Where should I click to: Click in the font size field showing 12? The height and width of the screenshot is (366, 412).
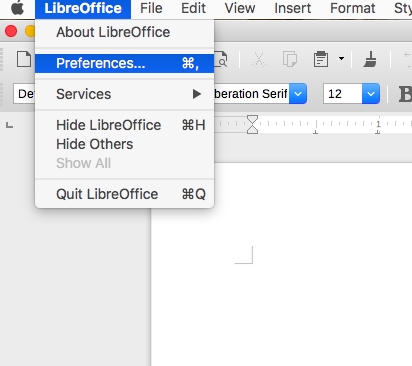[x=343, y=94]
